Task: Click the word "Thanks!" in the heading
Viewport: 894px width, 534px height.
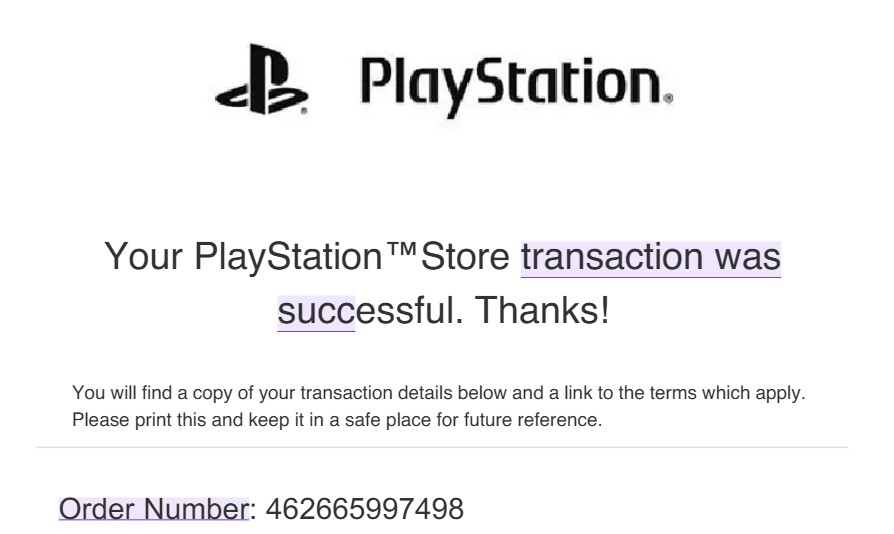Action: coord(542,311)
